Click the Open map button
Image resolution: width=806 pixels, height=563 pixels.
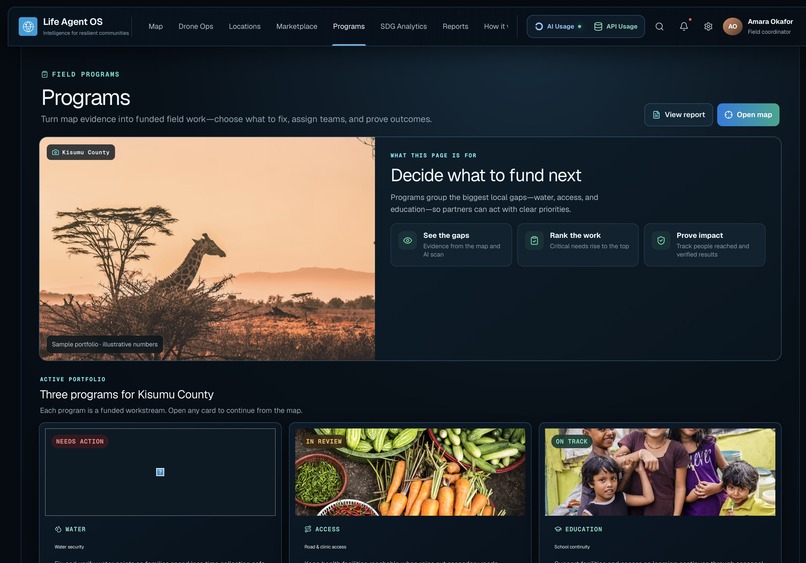tap(748, 115)
